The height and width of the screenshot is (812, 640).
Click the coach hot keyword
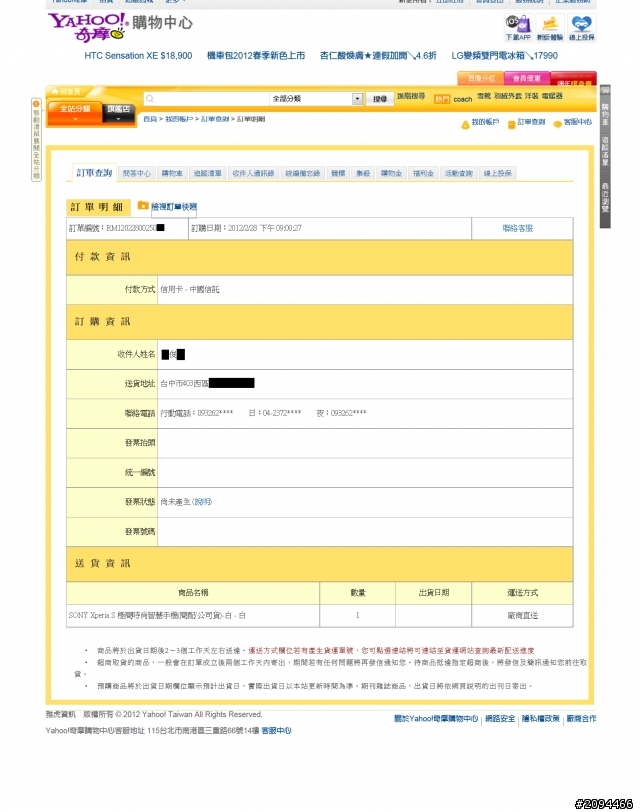point(462,99)
